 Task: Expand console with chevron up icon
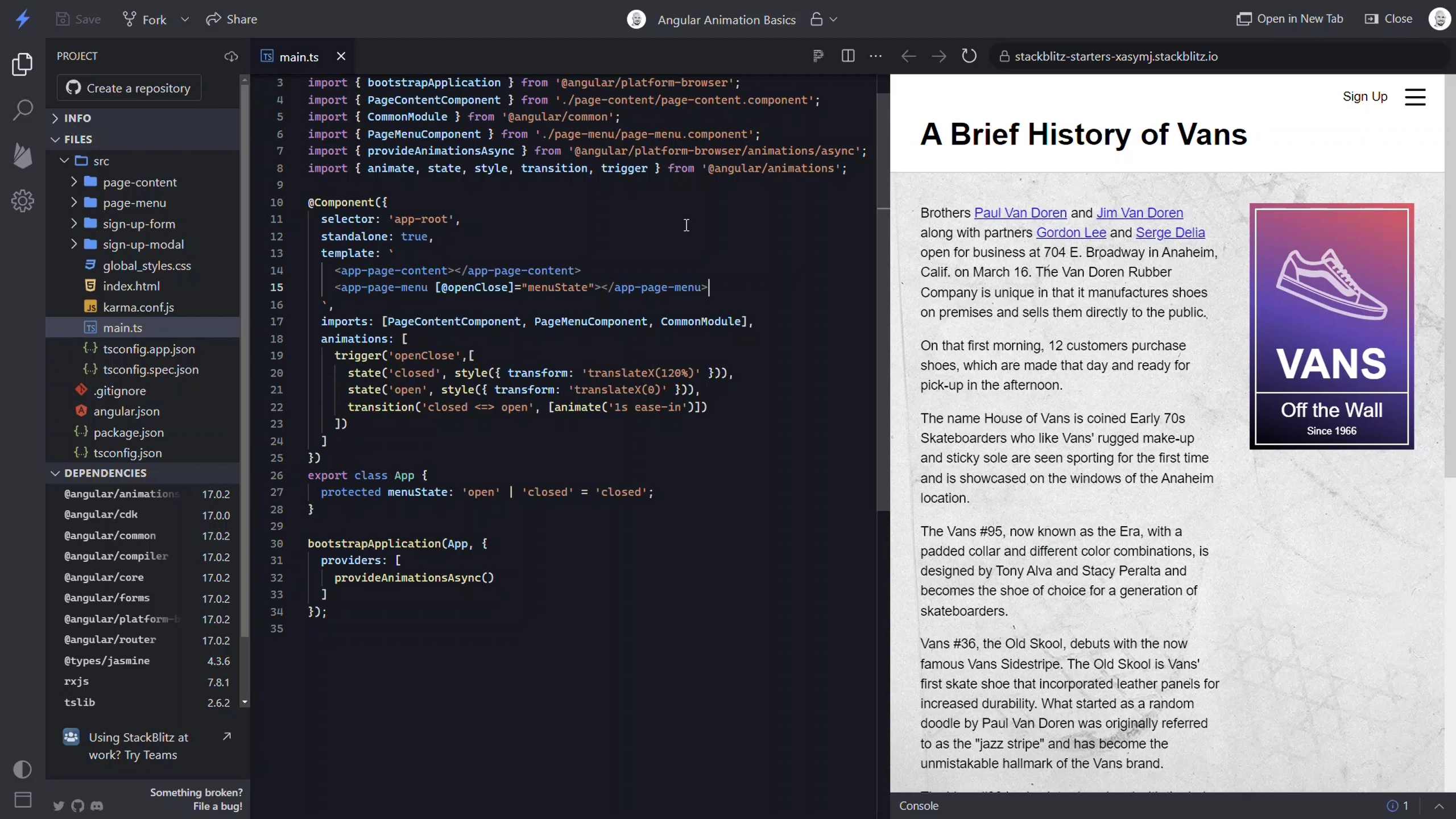[x=1439, y=805]
